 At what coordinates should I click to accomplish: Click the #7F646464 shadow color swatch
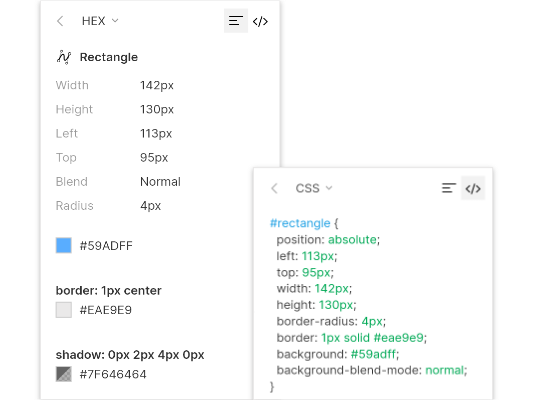64,374
